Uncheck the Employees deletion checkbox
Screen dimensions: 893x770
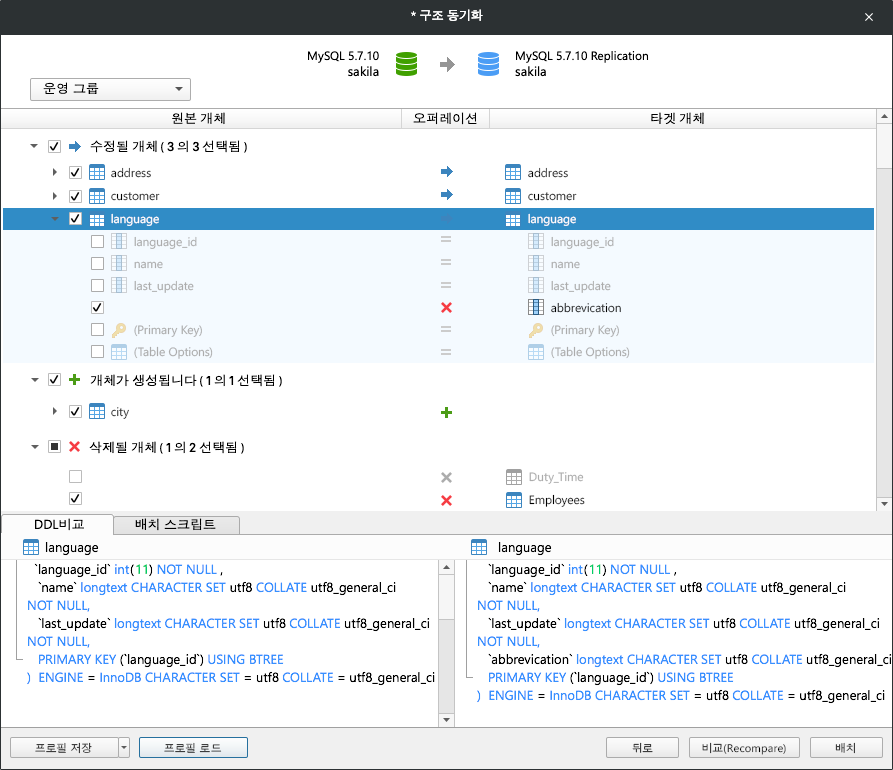point(75,498)
